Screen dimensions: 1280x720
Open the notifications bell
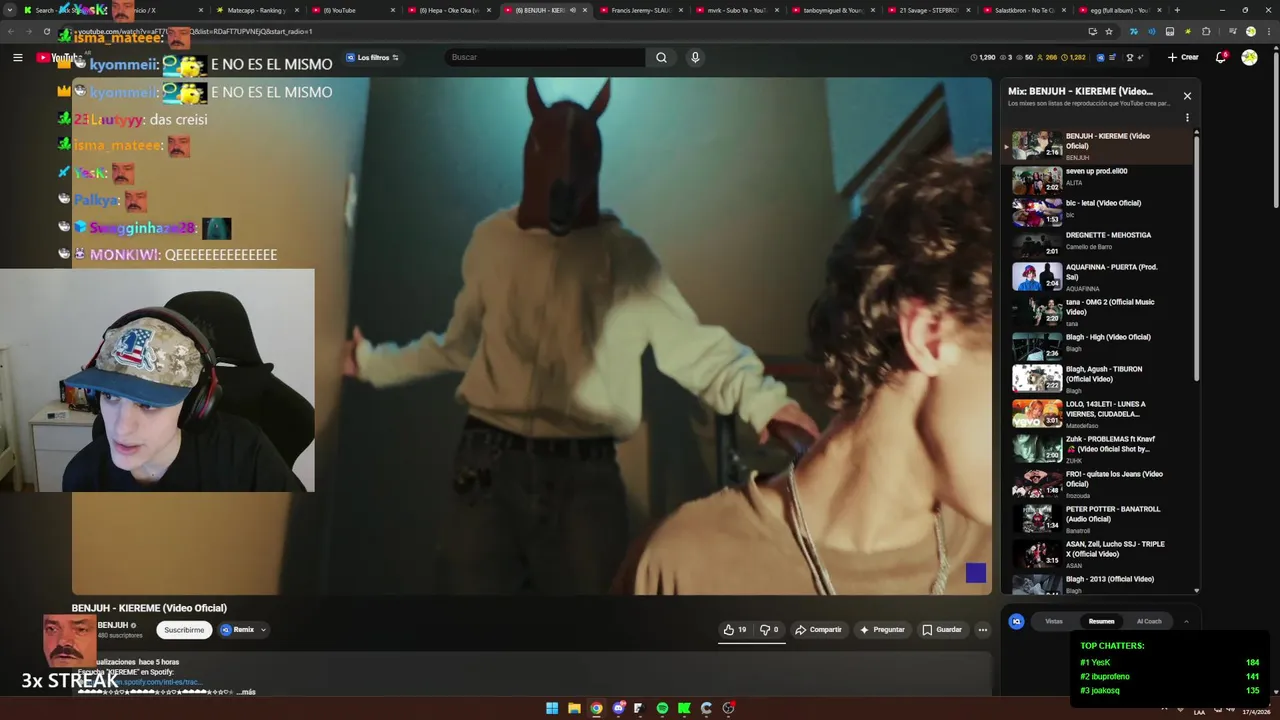(1221, 57)
